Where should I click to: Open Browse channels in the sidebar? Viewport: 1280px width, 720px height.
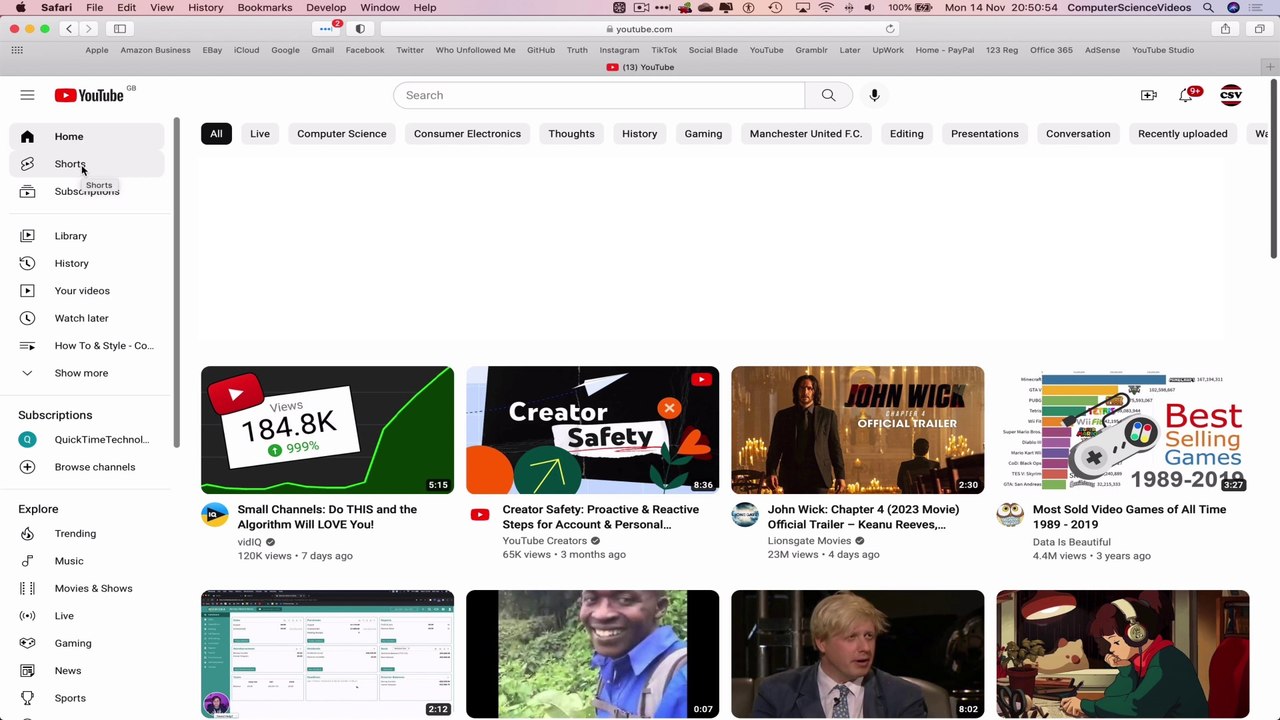86,467
